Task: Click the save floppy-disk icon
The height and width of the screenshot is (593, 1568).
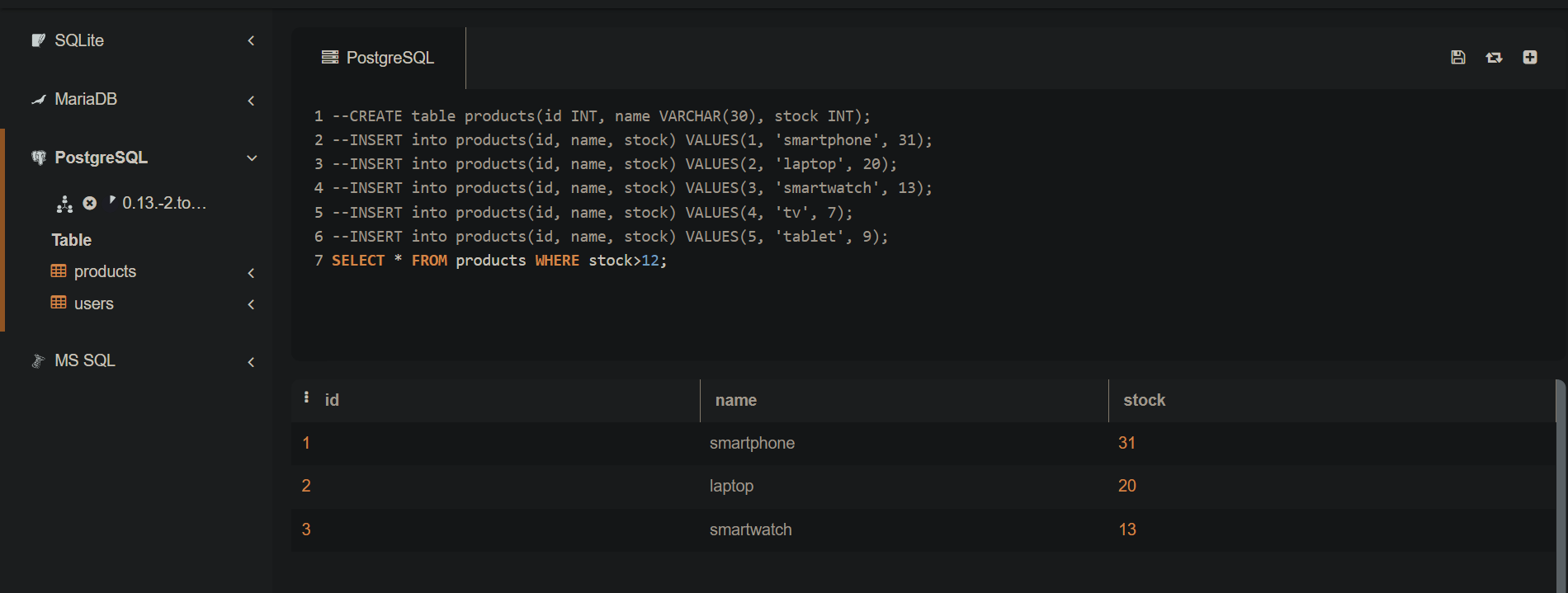Action: [x=1458, y=57]
